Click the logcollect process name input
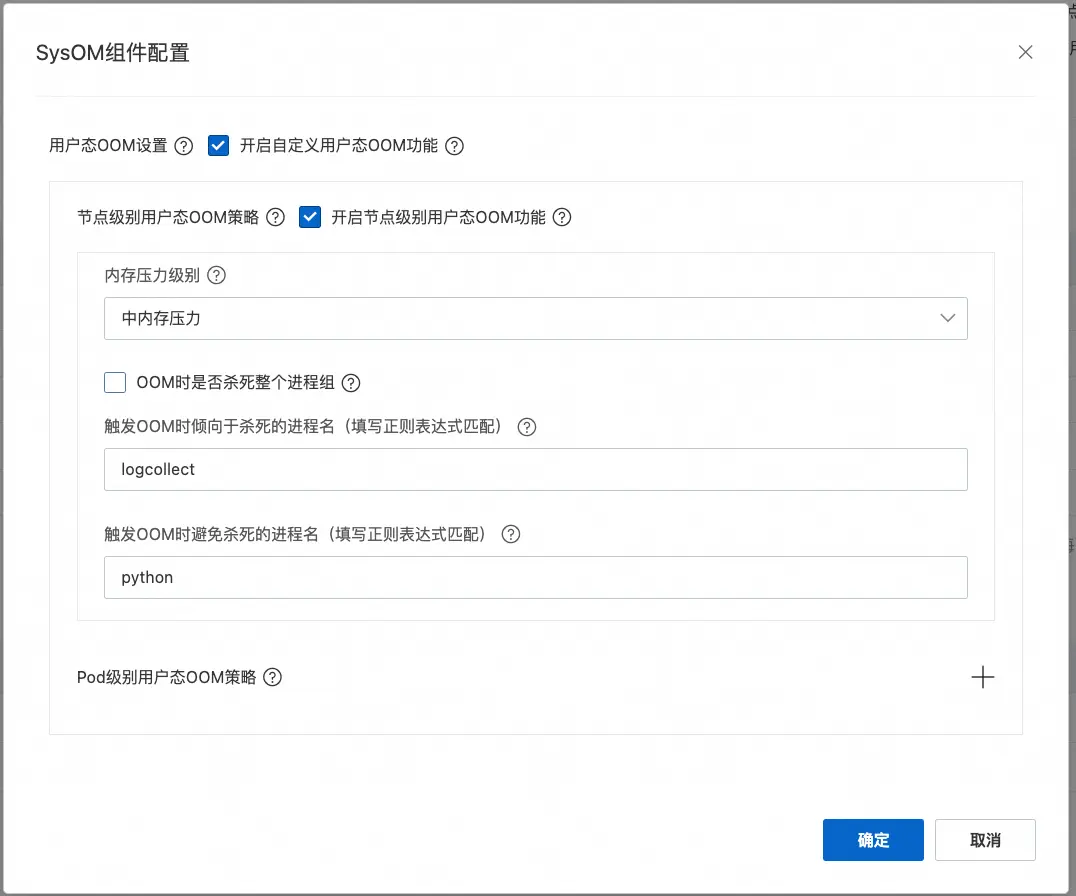The height and width of the screenshot is (896, 1076). tap(536, 469)
